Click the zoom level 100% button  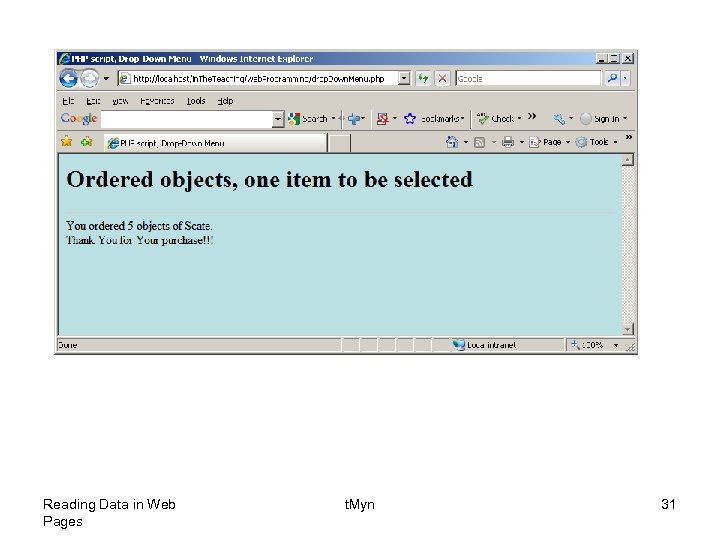[587, 345]
